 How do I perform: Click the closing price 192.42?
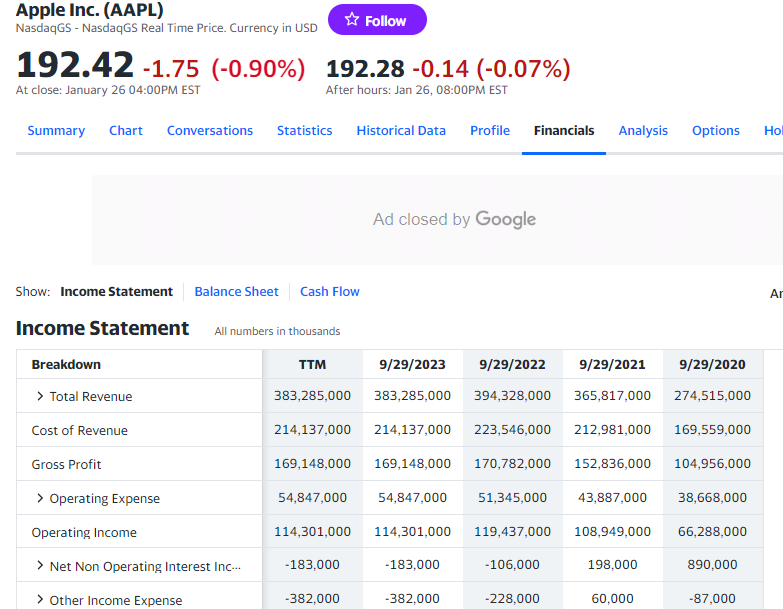tap(75, 65)
